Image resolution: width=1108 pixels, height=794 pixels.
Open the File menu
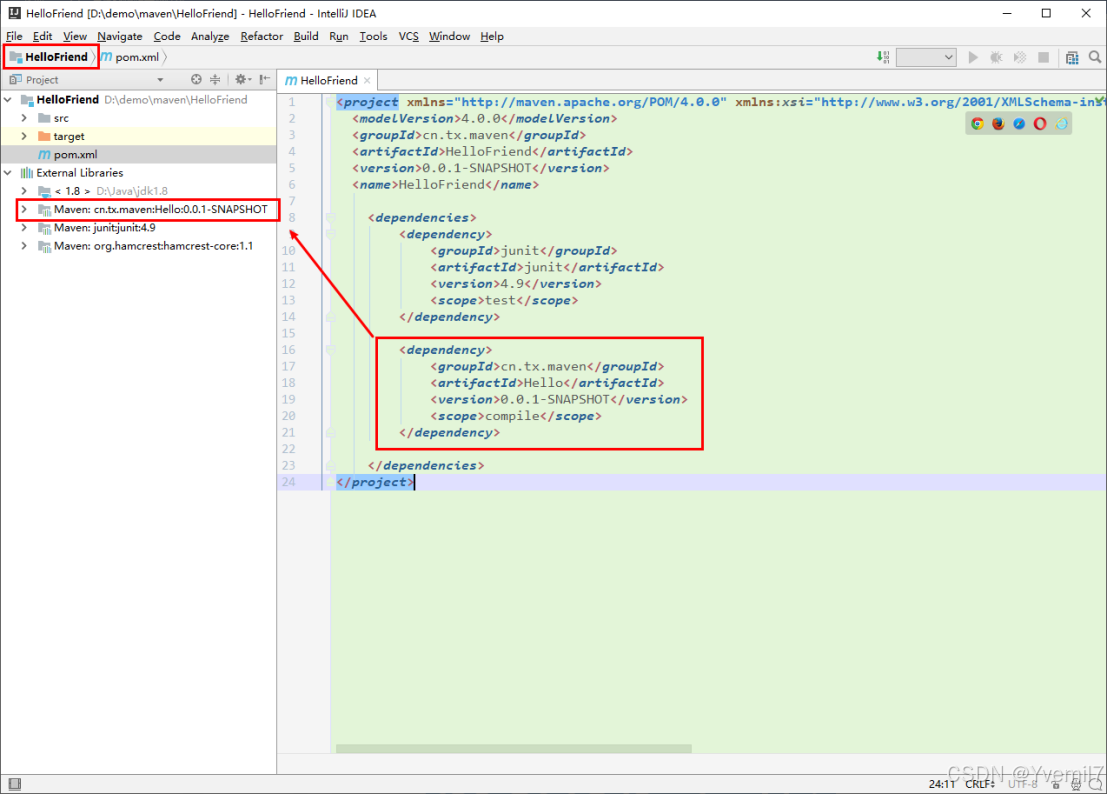tap(14, 36)
